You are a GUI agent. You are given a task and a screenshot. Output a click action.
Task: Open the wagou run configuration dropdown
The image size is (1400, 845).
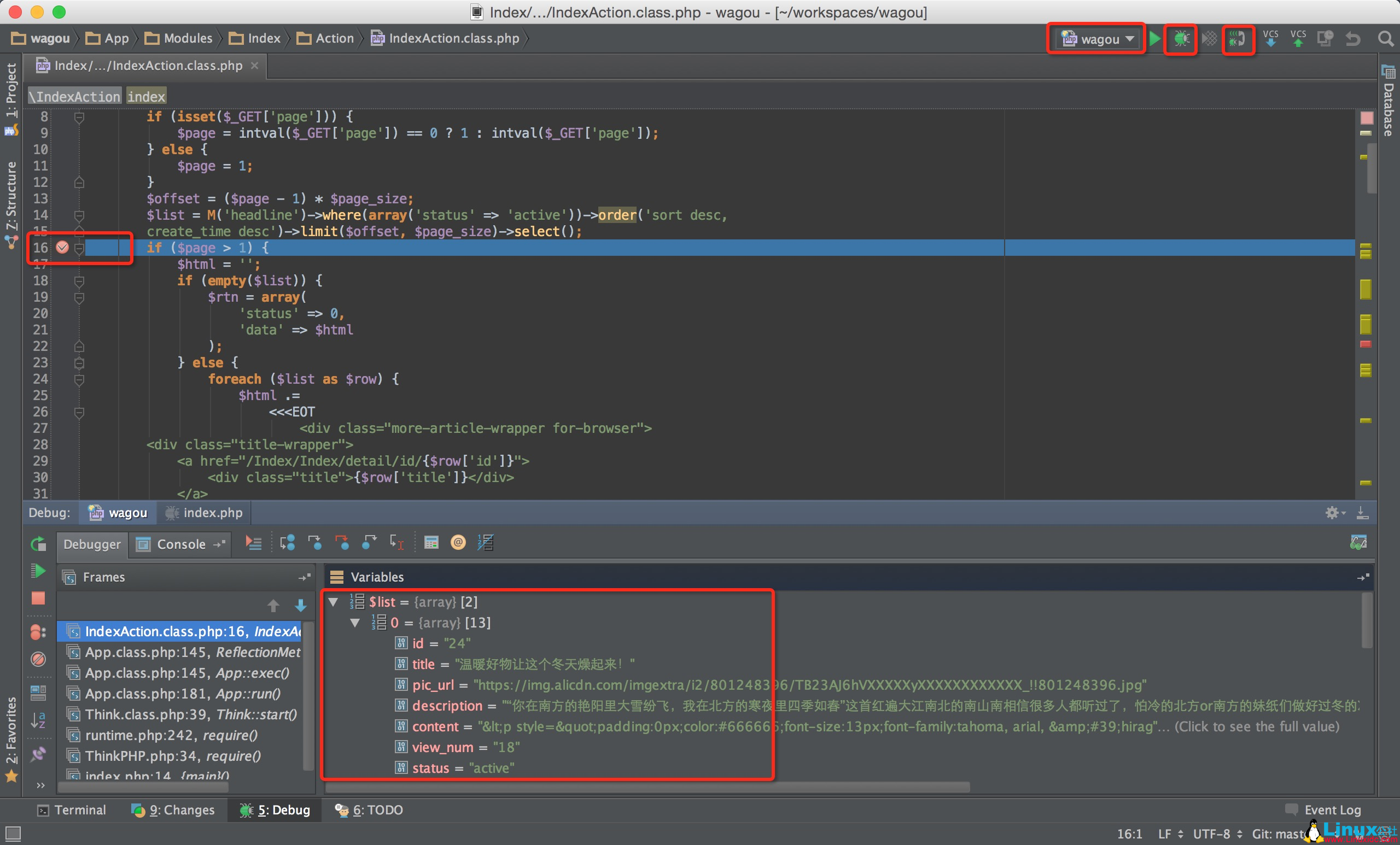(x=1096, y=39)
